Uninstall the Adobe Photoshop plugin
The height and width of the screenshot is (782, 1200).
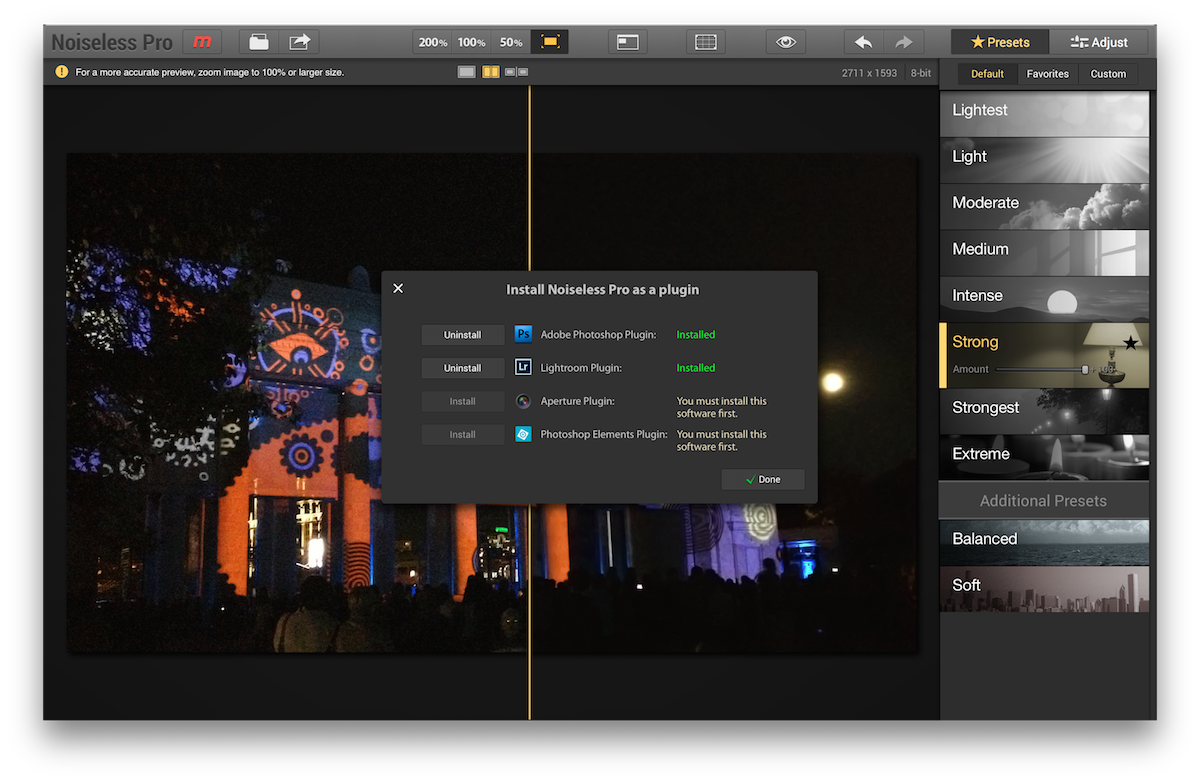[462, 335]
